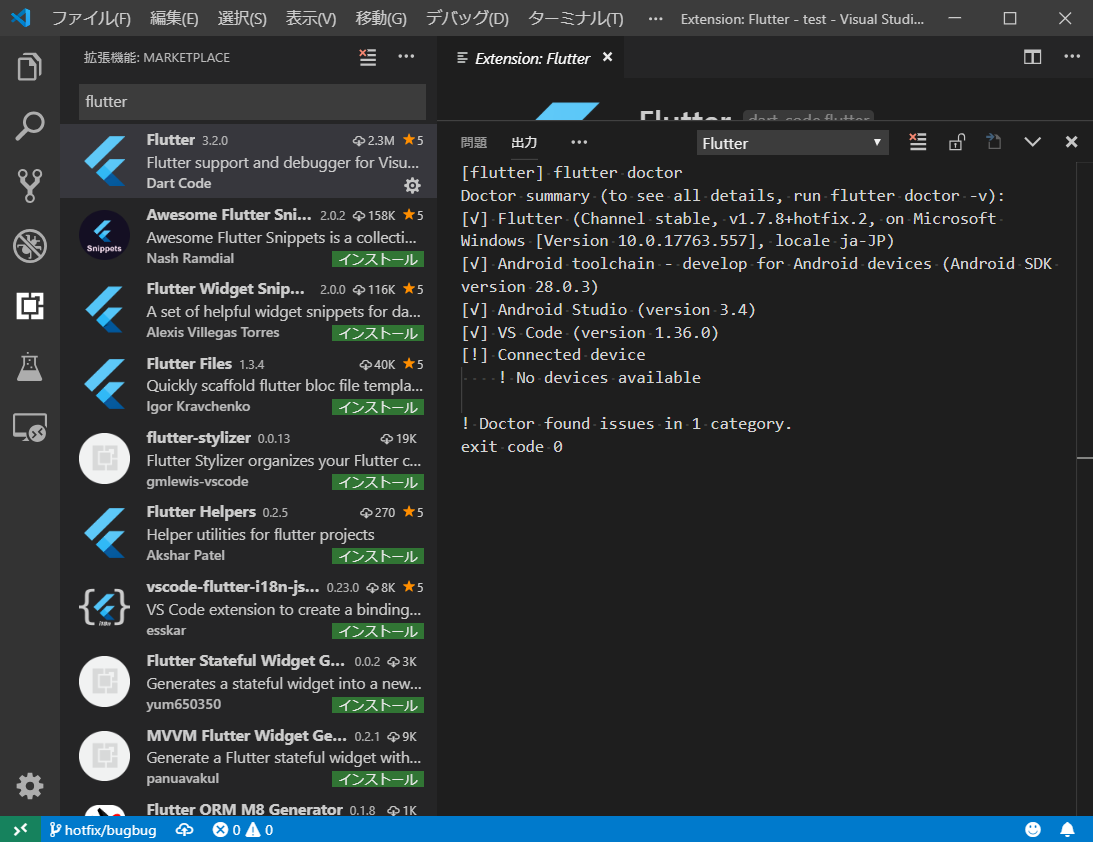
Task: Open the Debug view in activity bar
Action: pos(29,245)
